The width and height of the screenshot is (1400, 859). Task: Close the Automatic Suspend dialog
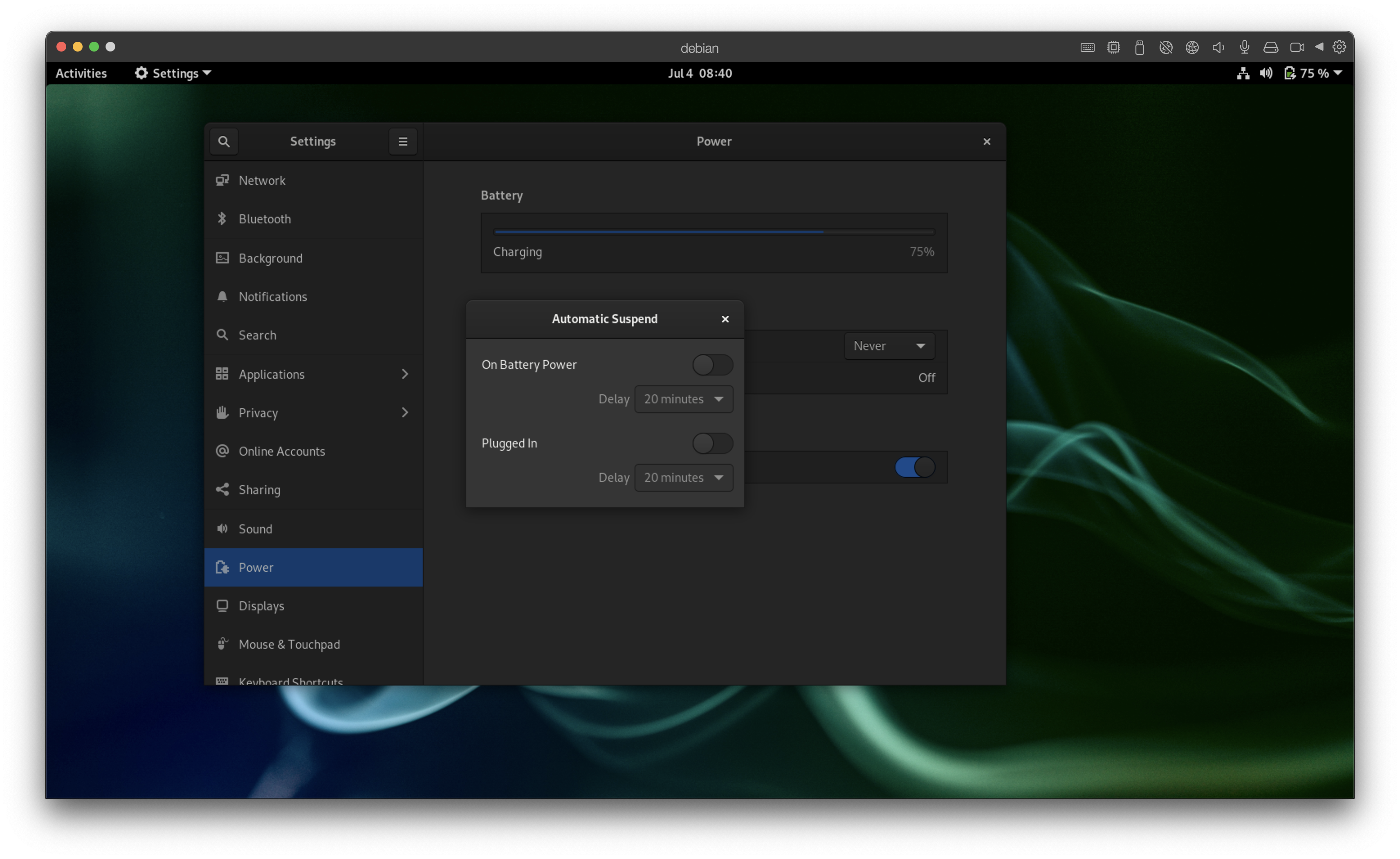coord(725,319)
